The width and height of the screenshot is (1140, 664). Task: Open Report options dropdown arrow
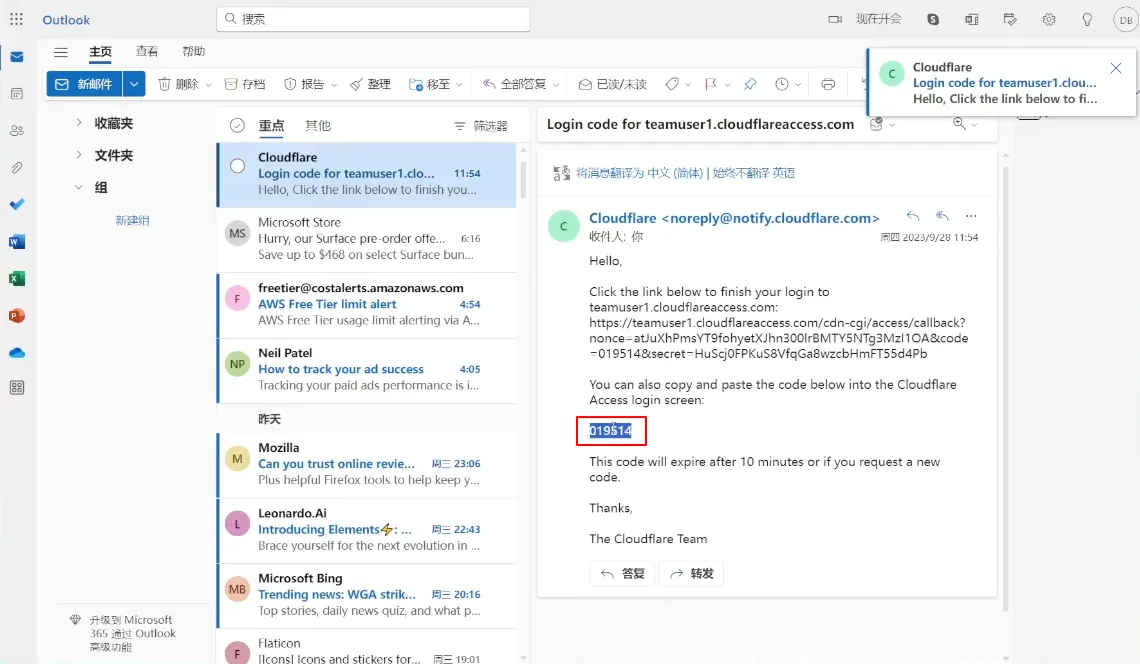click(x=334, y=85)
